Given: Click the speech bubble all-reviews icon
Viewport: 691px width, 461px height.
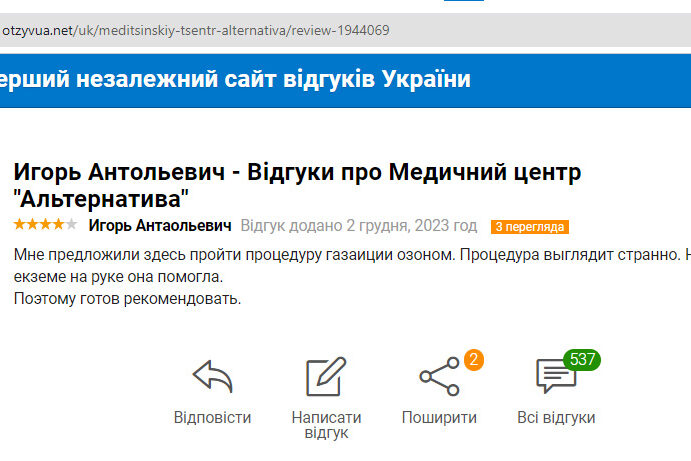Looking at the screenshot, I should pos(555,377).
